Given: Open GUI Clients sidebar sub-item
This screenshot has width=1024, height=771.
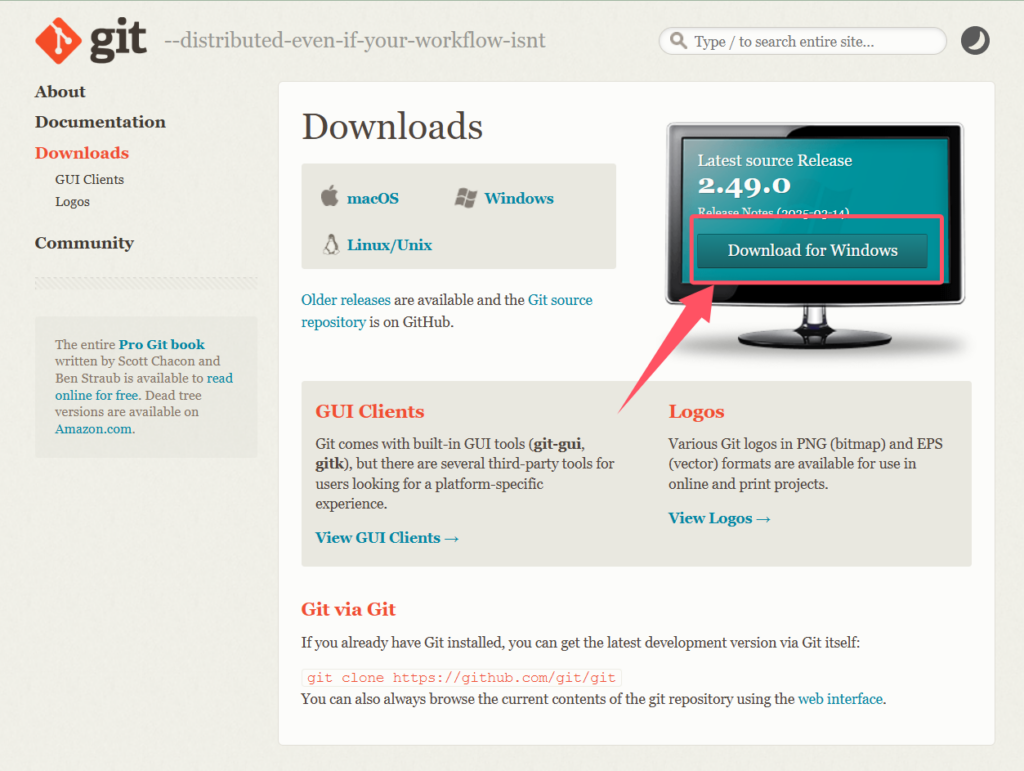Looking at the screenshot, I should pyautogui.click(x=89, y=180).
